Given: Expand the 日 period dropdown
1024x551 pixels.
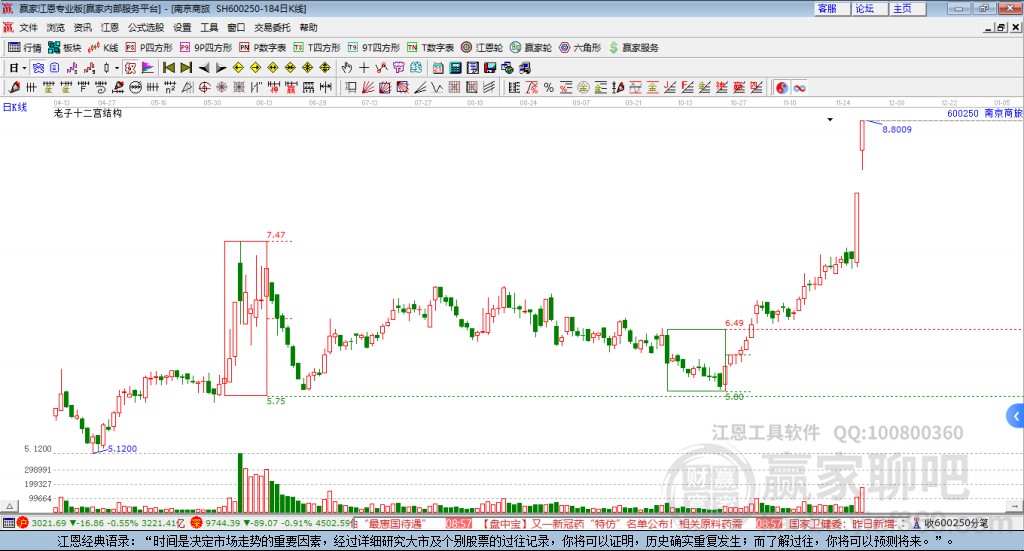Looking at the screenshot, I should [x=24, y=68].
